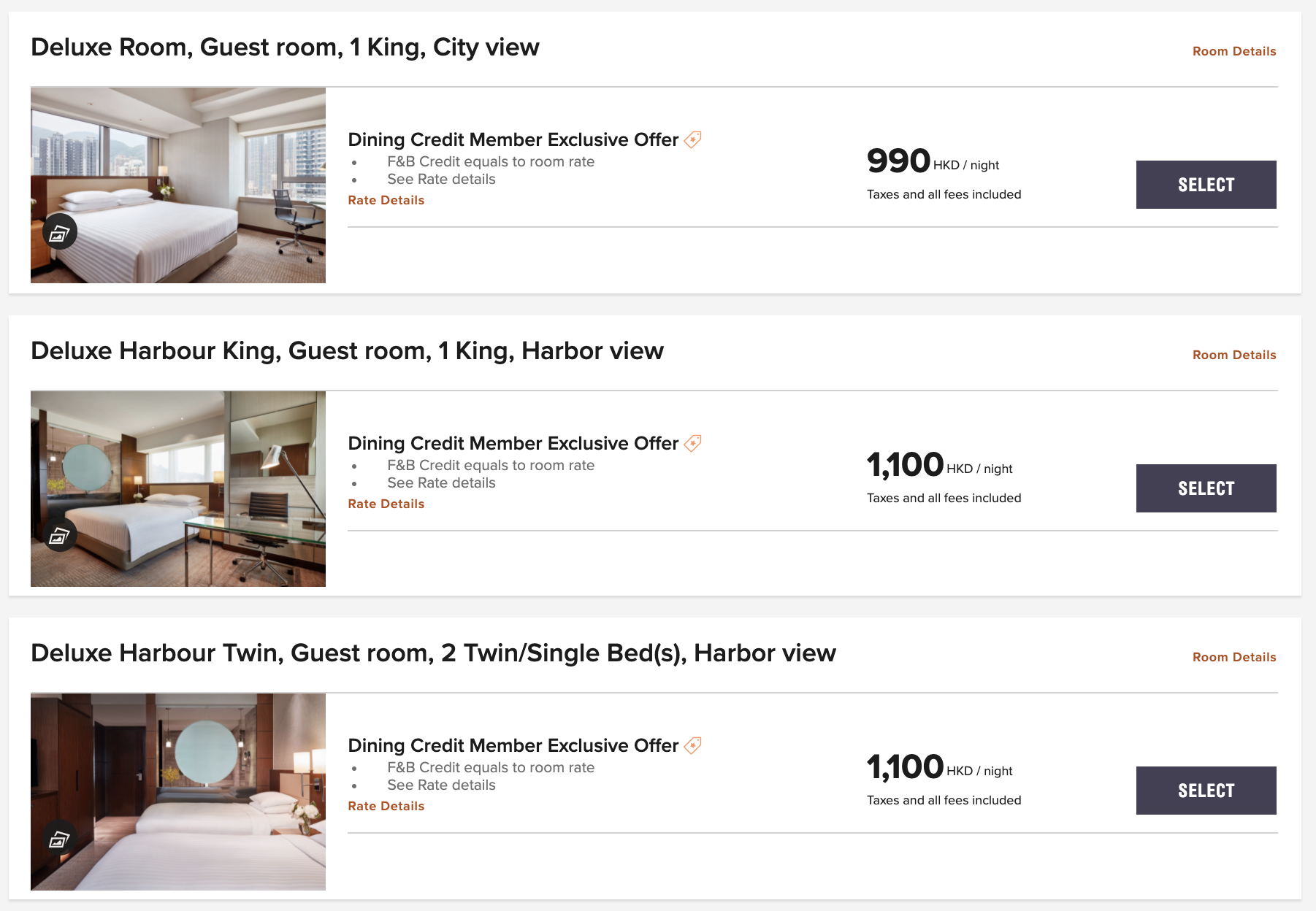
Task: Open photo gallery for Deluxe Harbour King
Action: 59,536
